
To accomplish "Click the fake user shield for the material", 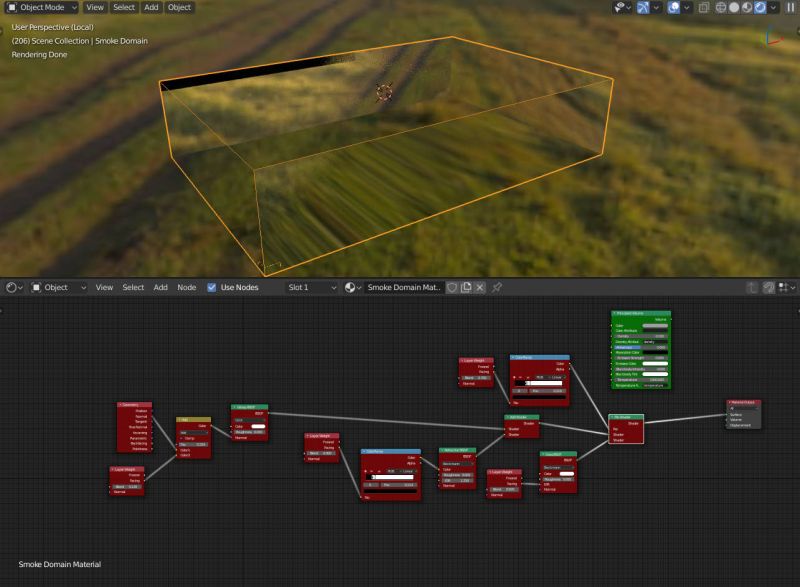I will coord(451,287).
